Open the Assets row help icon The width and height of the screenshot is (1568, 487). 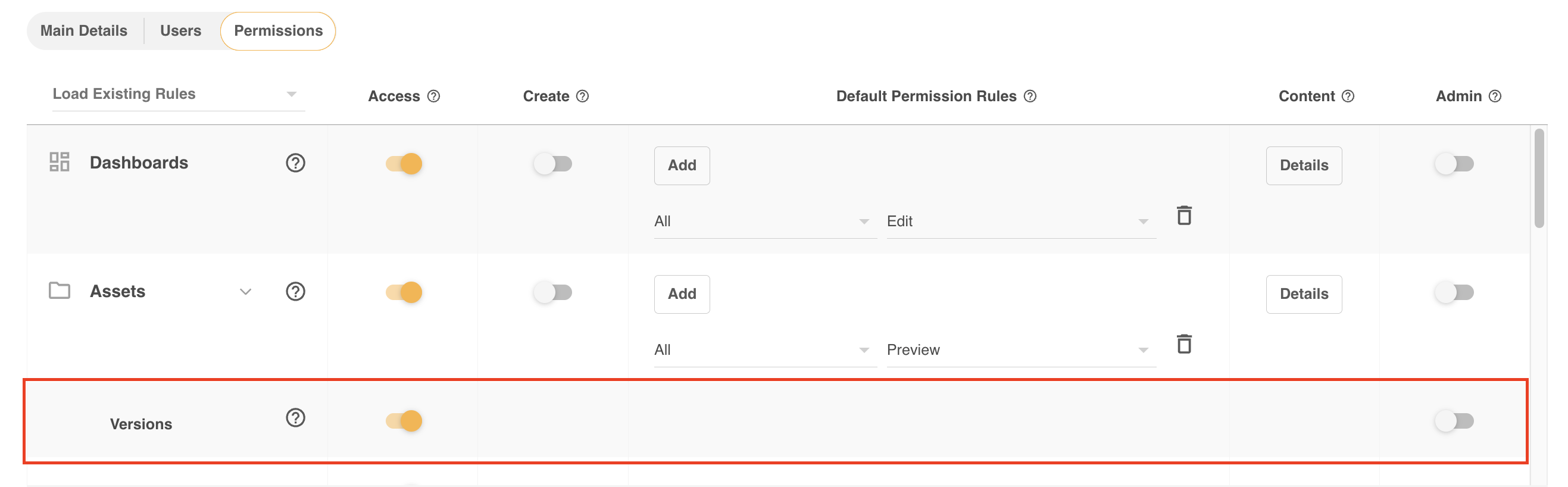(295, 291)
